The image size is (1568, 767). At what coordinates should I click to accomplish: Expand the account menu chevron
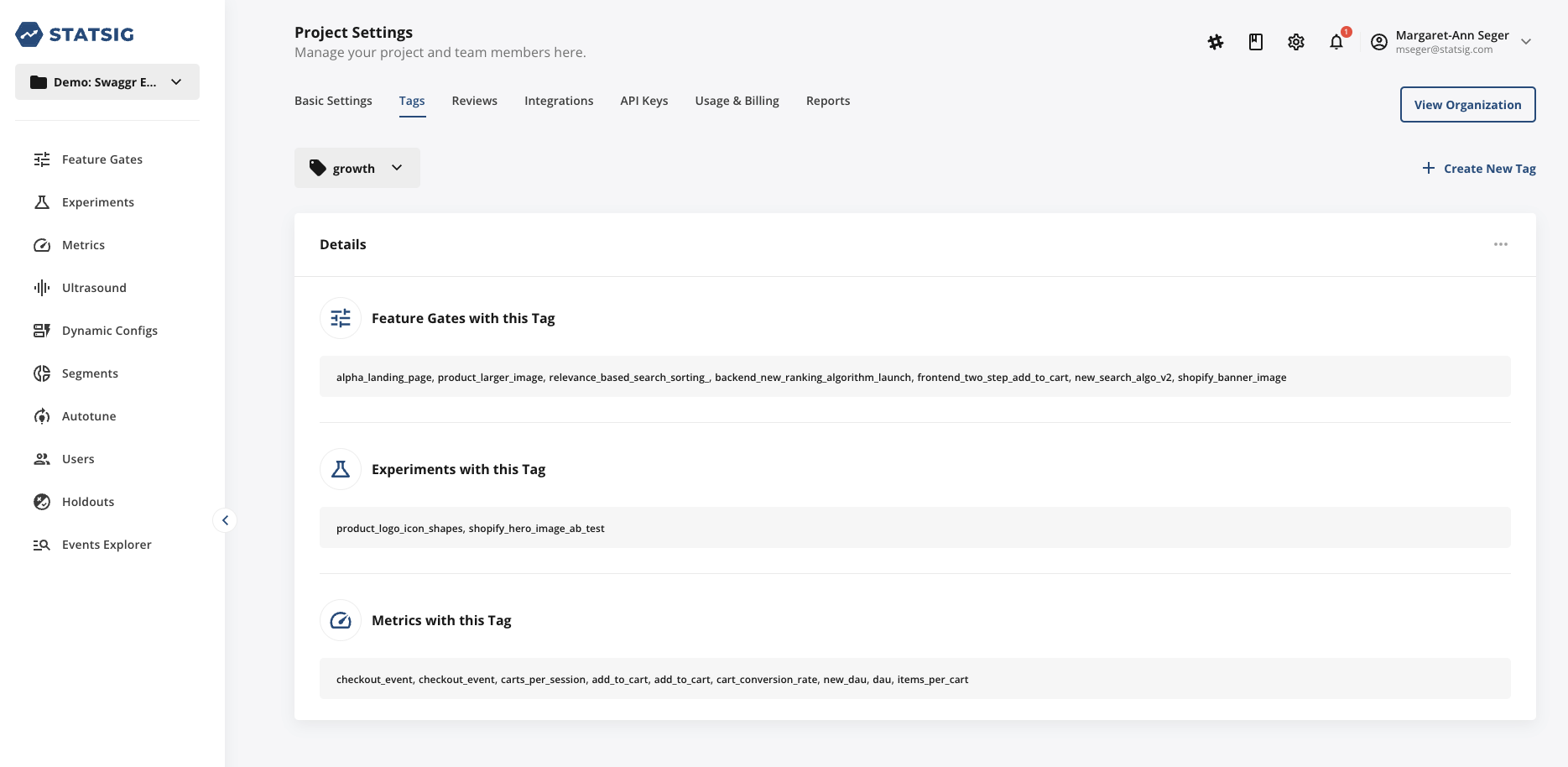tap(1527, 40)
